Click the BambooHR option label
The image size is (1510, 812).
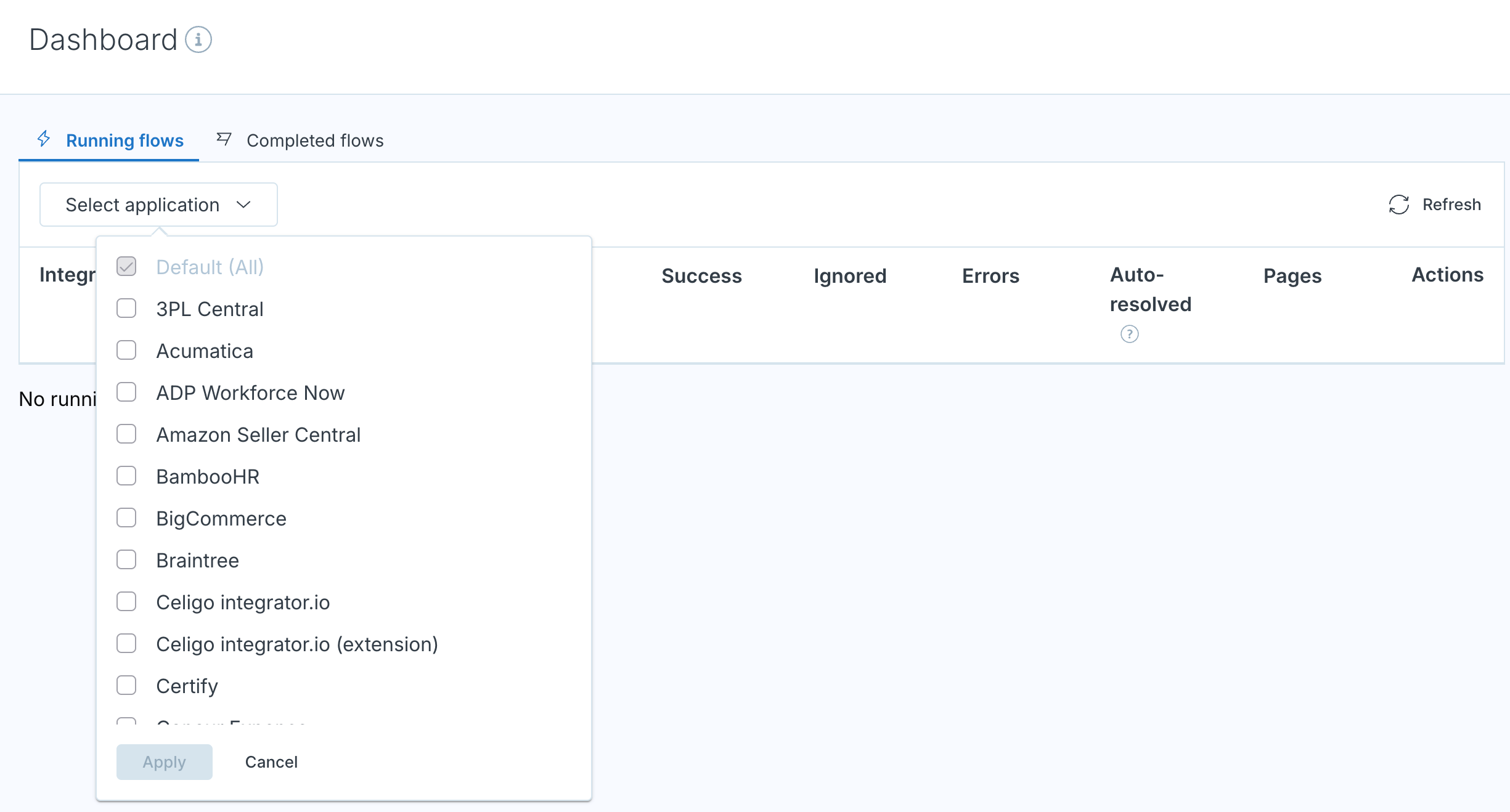pos(208,477)
